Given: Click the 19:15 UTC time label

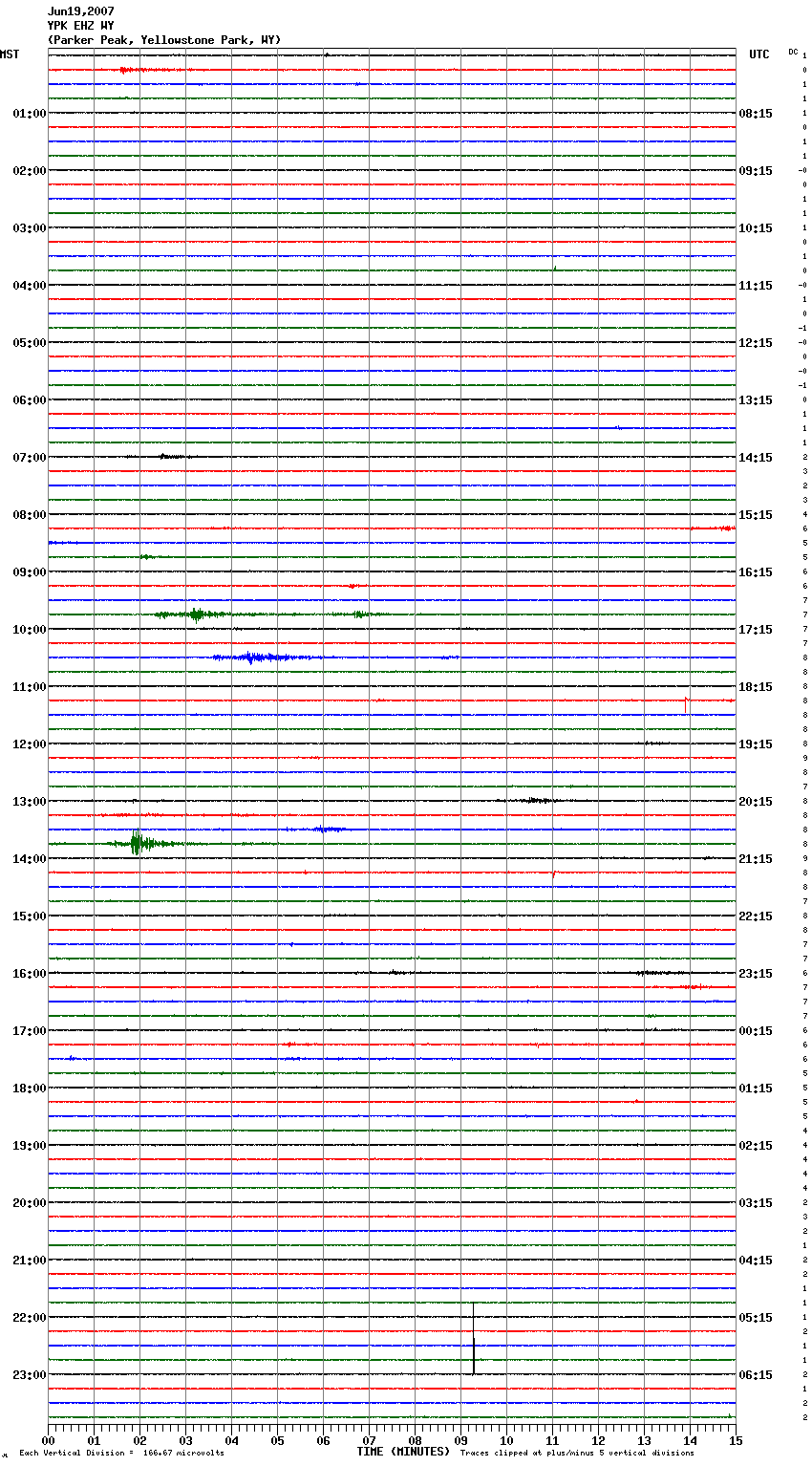Looking at the screenshot, I should (x=756, y=744).
